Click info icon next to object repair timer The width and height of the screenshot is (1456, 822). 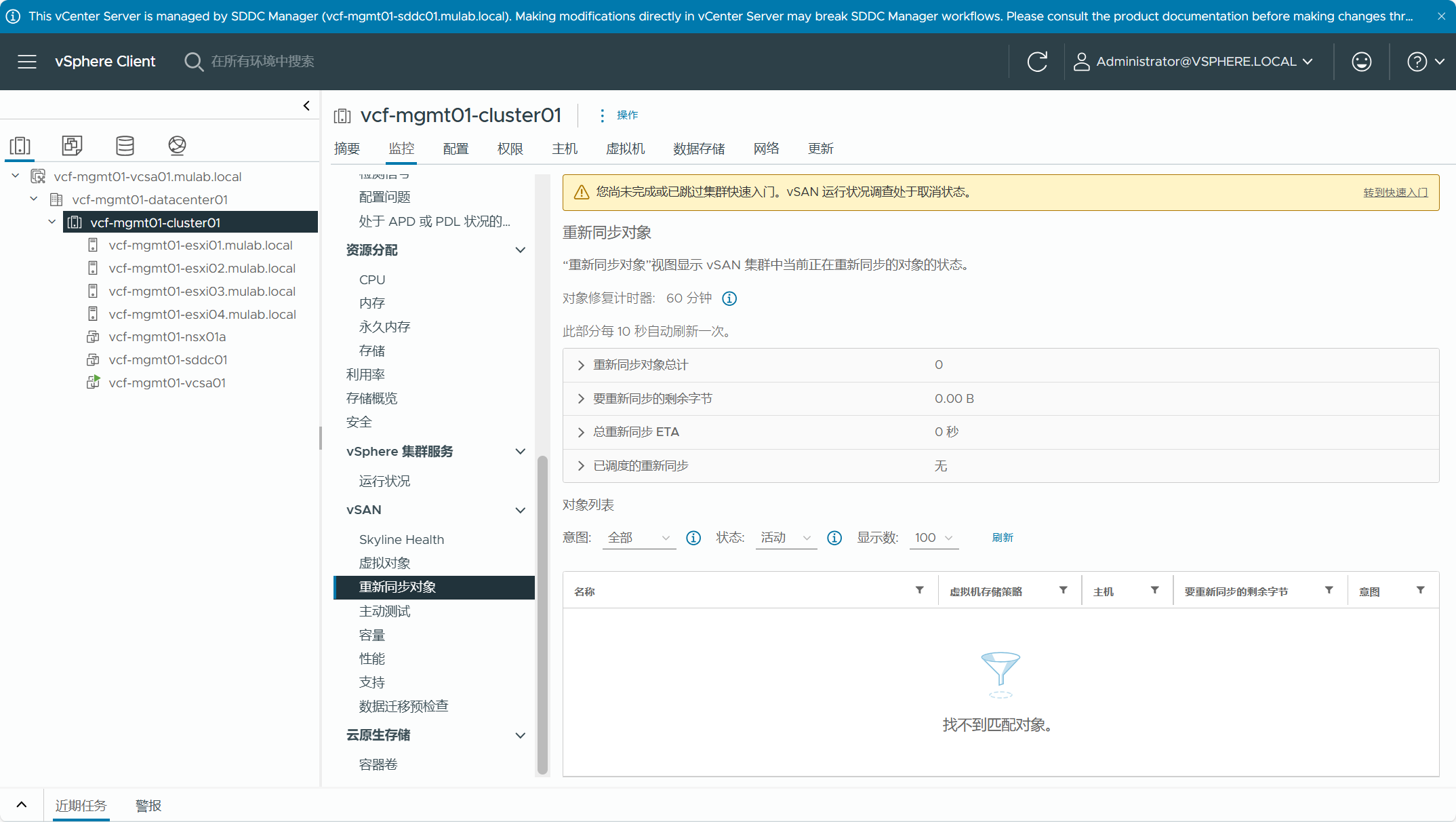729,298
